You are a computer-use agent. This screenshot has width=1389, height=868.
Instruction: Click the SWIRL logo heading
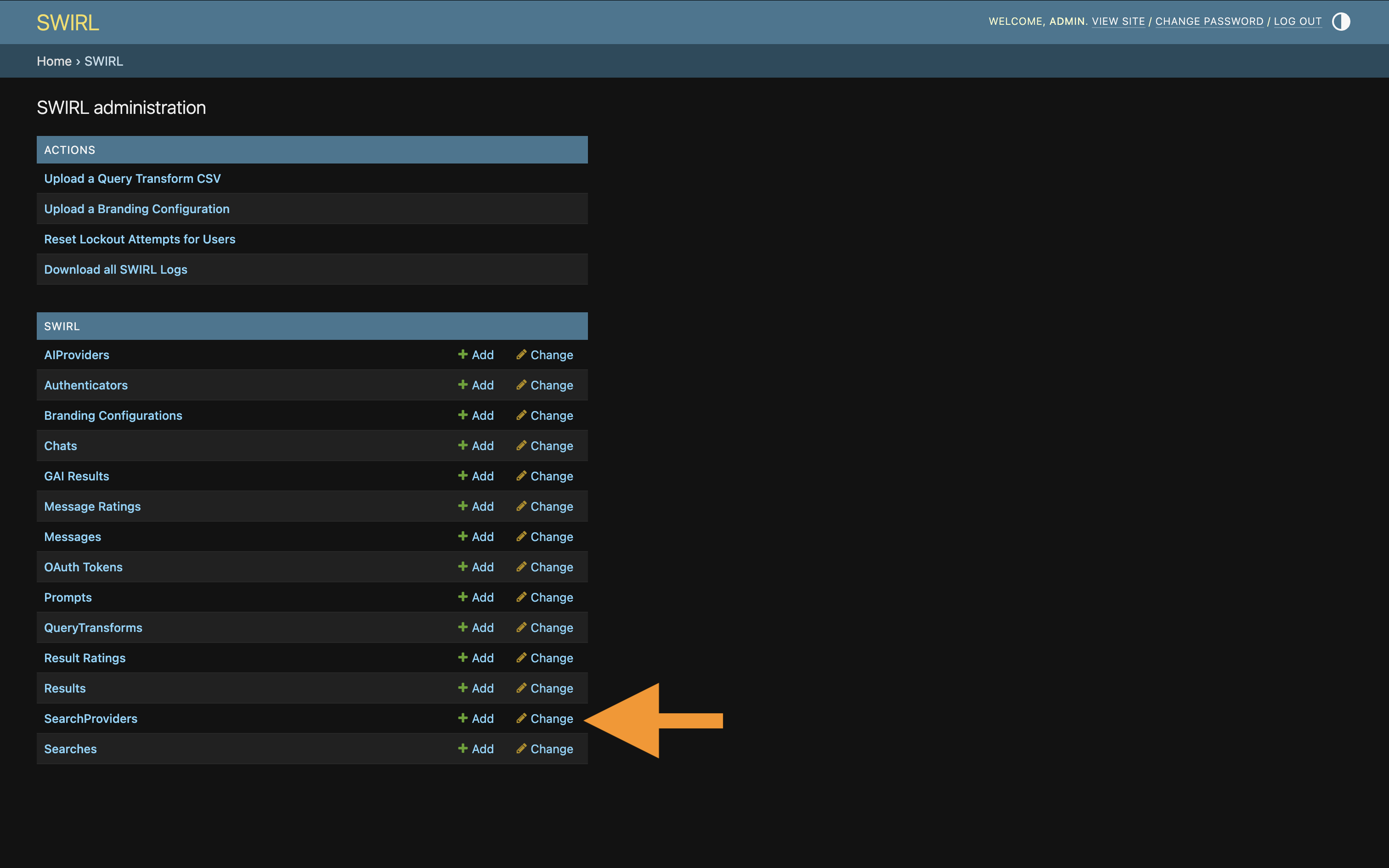coord(67,22)
